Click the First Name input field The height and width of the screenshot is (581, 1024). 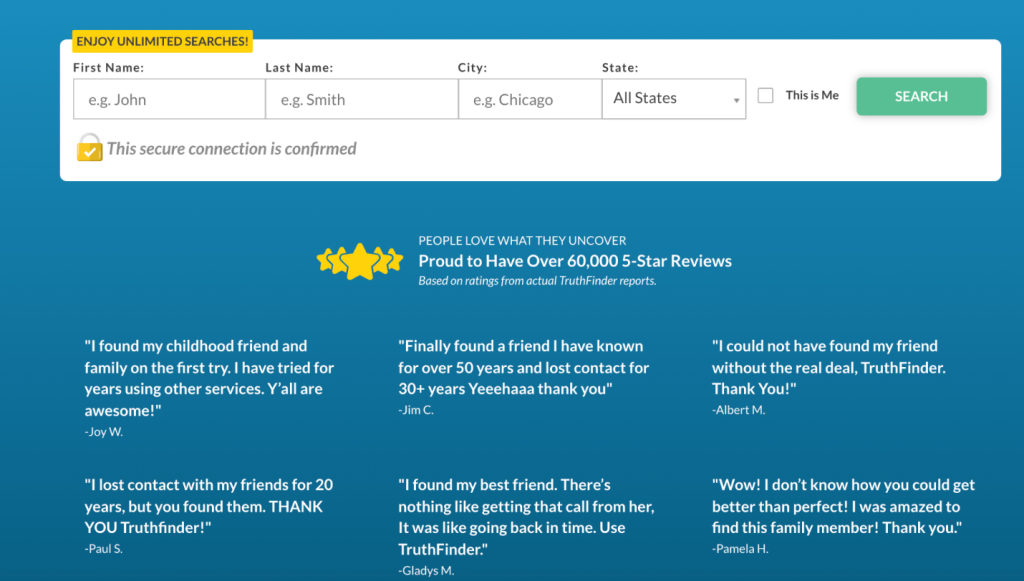pos(169,99)
